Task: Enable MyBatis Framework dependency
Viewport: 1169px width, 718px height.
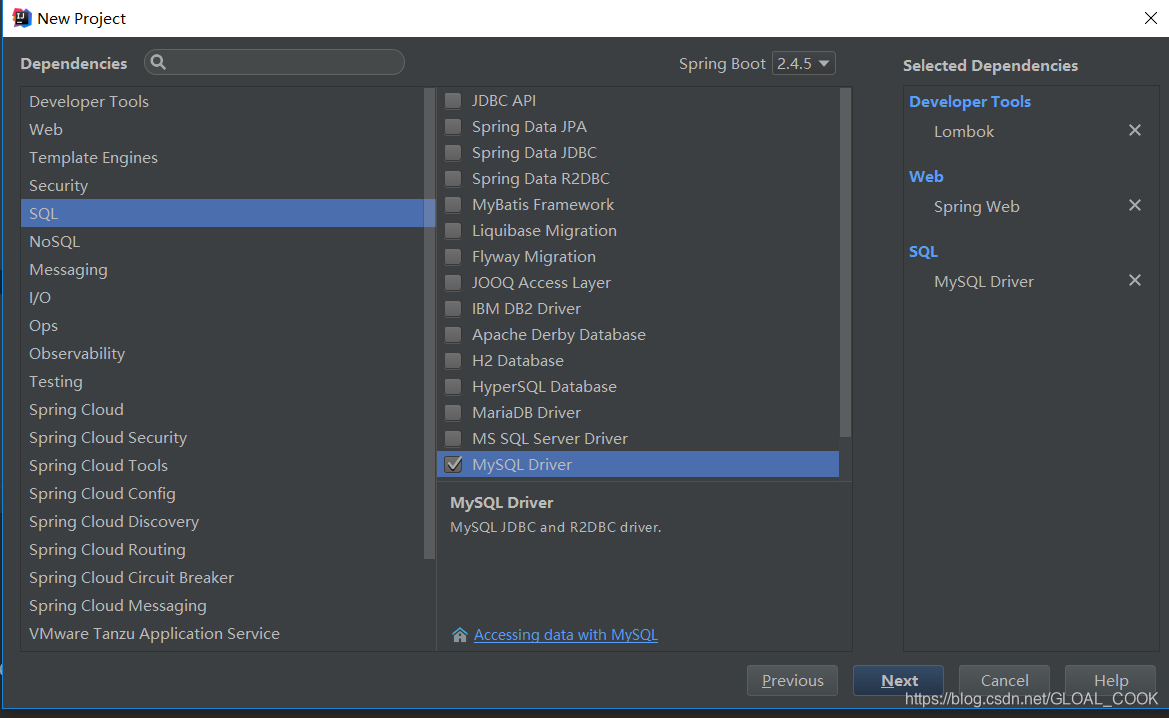Action: 453,204
